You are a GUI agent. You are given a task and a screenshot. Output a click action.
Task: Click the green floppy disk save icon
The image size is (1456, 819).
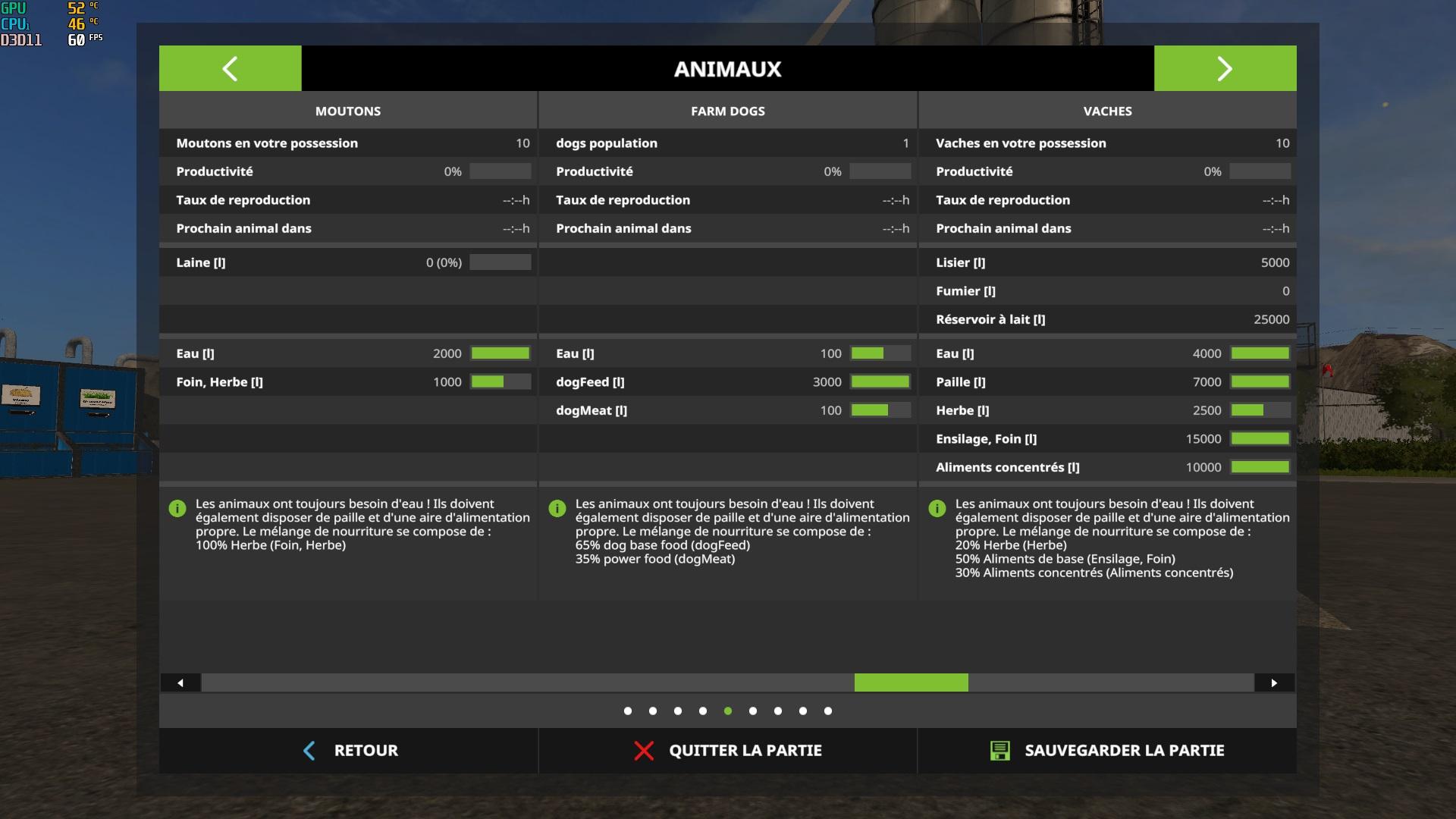(x=999, y=751)
